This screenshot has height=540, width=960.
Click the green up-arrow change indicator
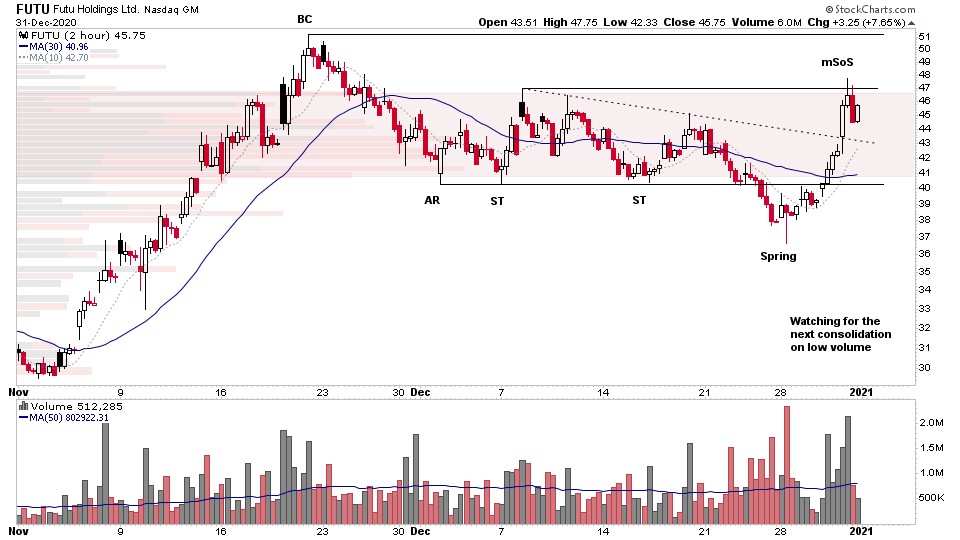click(x=912, y=23)
